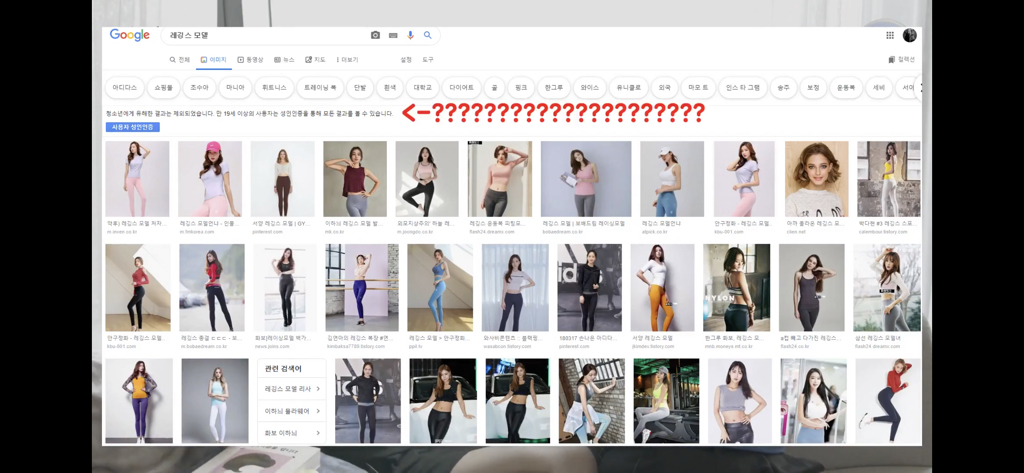The height and width of the screenshot is (473, 1024).
Task: Expand the 더보기 menu
Action: [347, 60]
